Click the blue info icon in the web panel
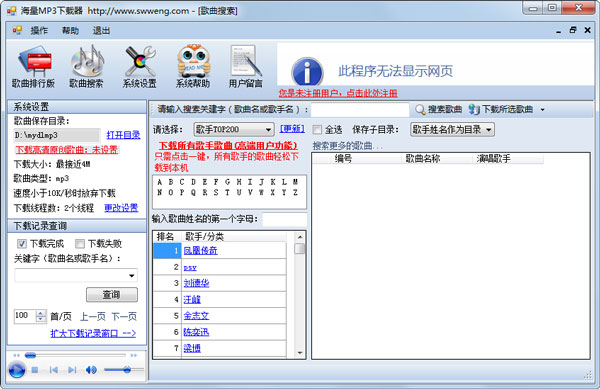 click(307, 72)
